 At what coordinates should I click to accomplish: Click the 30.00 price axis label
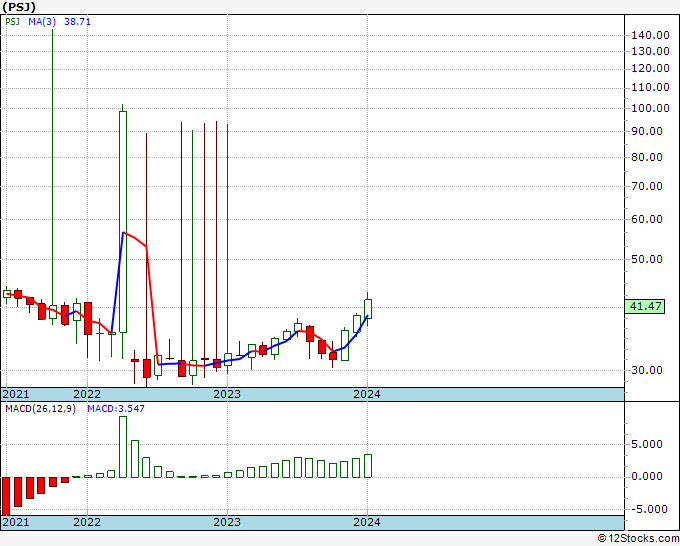coord(647,370)
